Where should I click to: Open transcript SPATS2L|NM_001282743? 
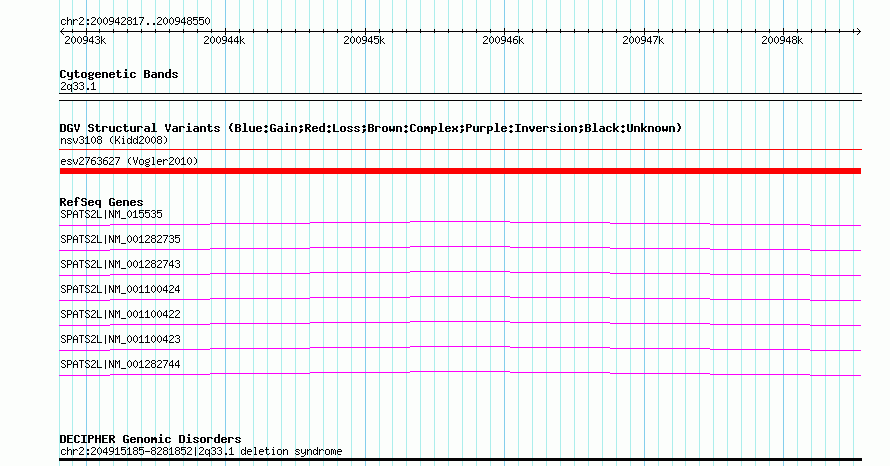point(120,265)
